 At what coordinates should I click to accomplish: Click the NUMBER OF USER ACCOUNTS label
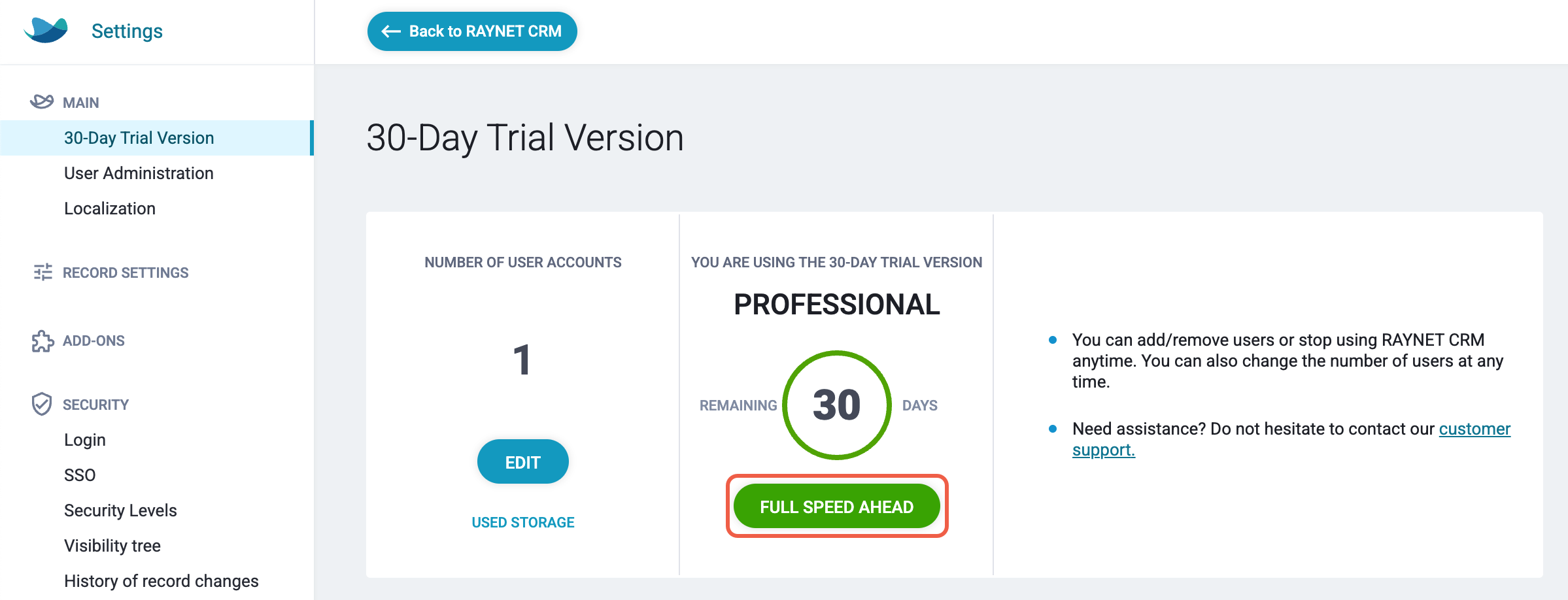(523, 262)
